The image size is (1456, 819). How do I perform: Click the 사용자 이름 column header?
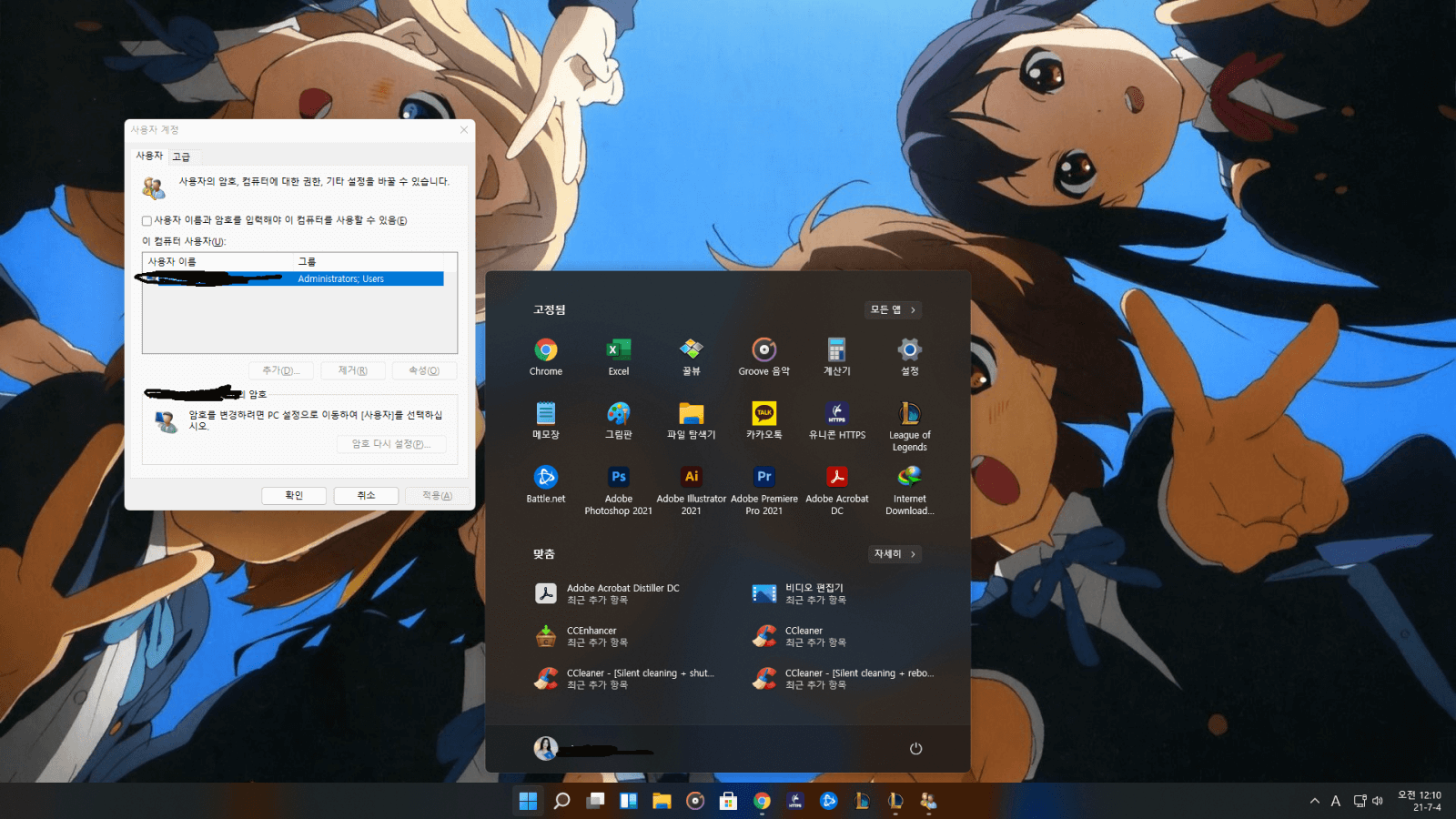pyautogui.click(x=217, y=261)
